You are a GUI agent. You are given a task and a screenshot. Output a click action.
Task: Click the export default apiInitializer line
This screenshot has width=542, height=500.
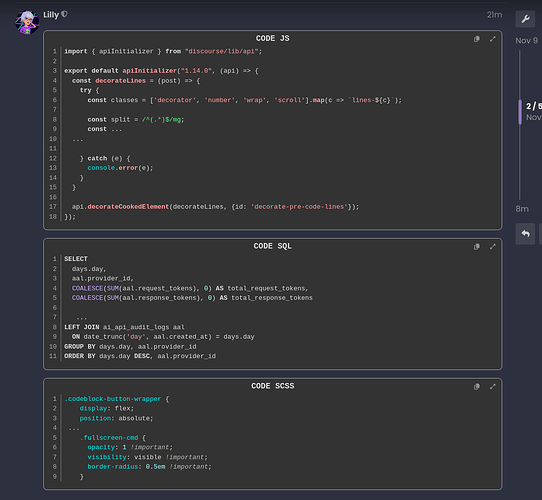tap(161, 71)
